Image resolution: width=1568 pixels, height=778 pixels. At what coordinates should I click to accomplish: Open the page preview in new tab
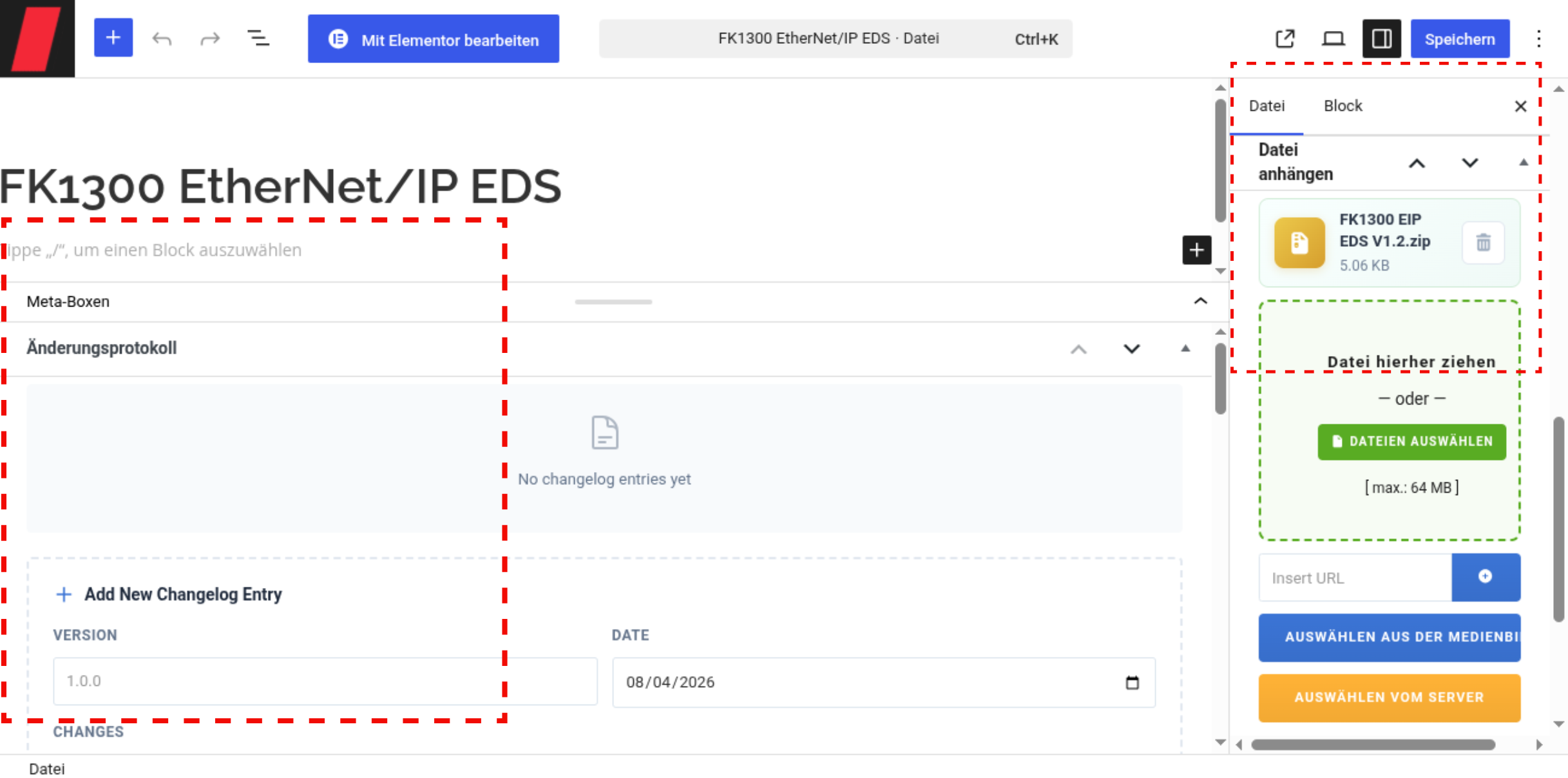pos(1285,39)
